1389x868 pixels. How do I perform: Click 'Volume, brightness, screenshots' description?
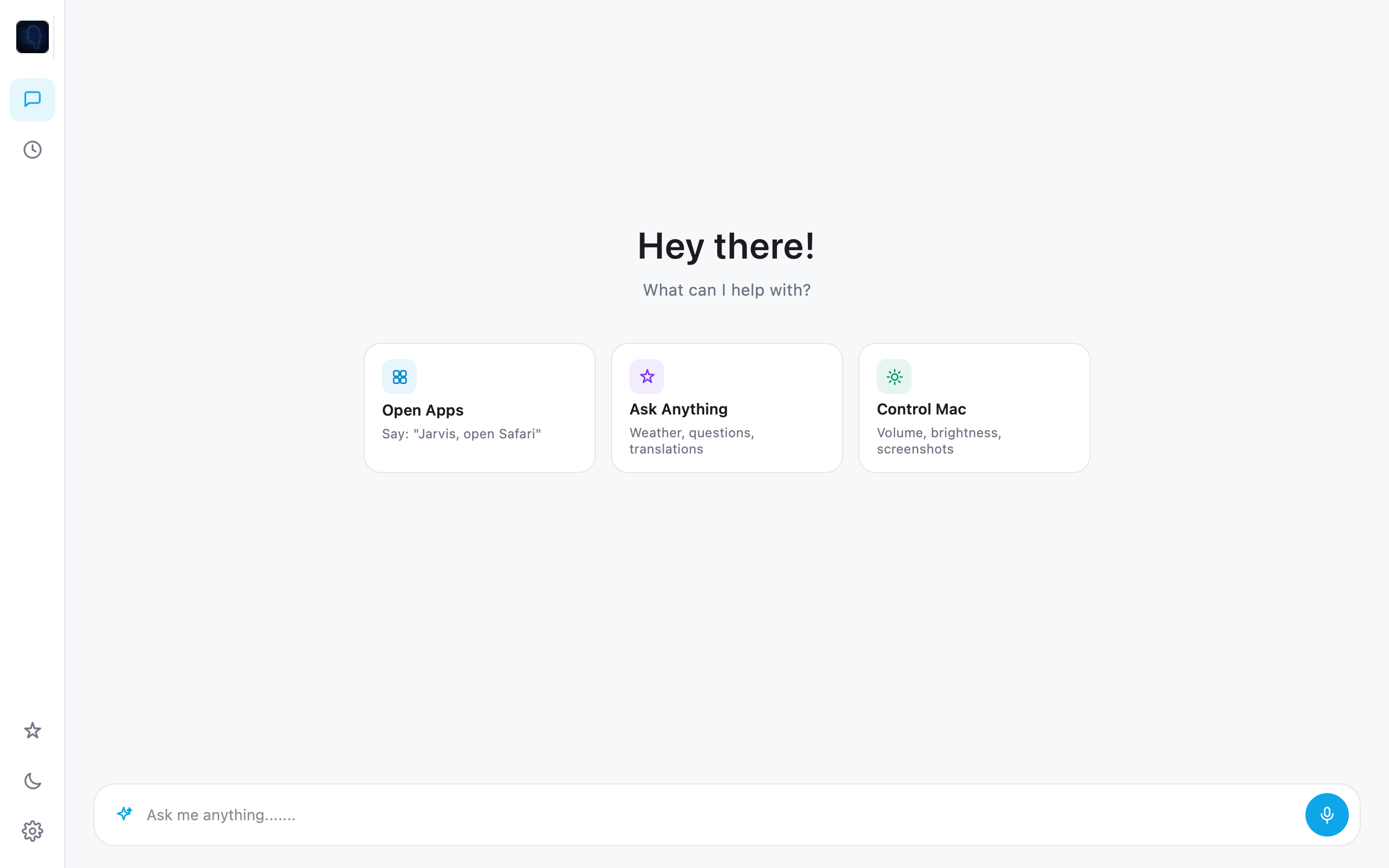939,441
